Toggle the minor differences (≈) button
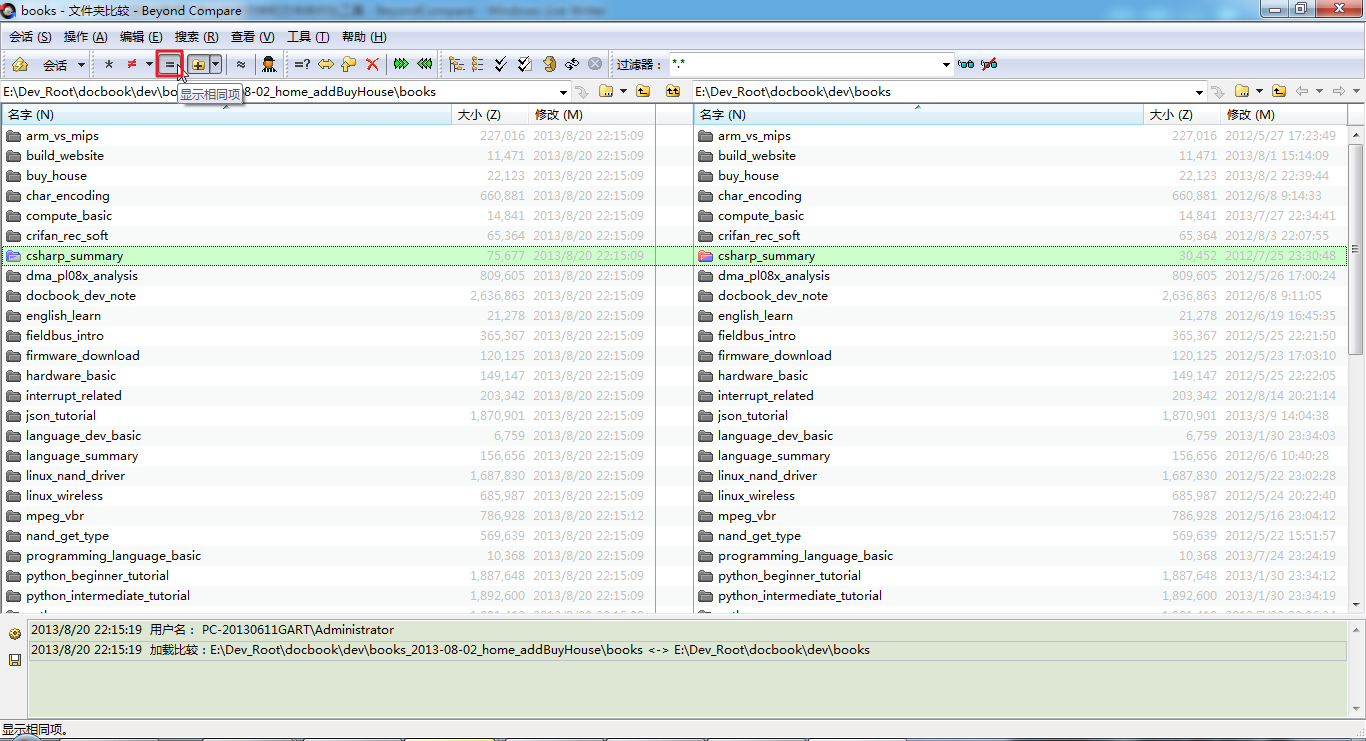1366x741 pixels. click(x=241, y=65)
